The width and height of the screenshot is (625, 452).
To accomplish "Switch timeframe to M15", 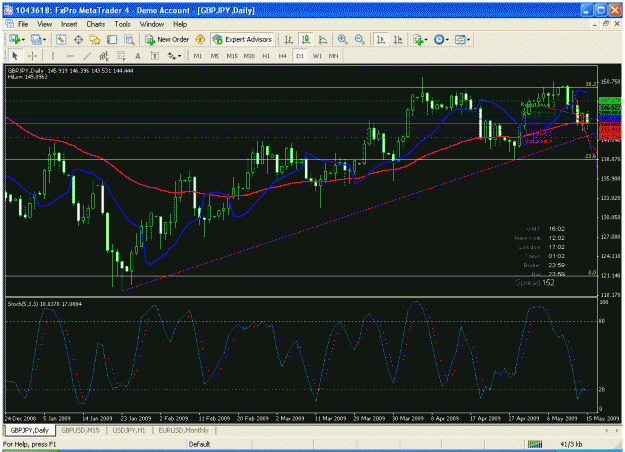I will point(232,56).
